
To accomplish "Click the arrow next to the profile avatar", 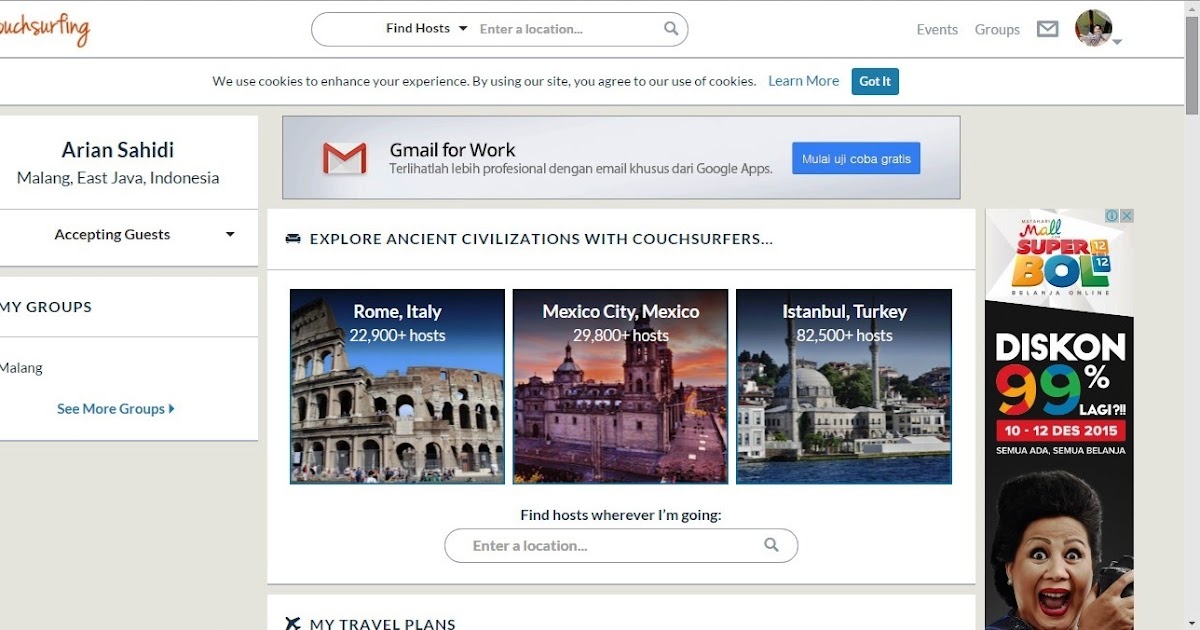I will [1117, 42].
